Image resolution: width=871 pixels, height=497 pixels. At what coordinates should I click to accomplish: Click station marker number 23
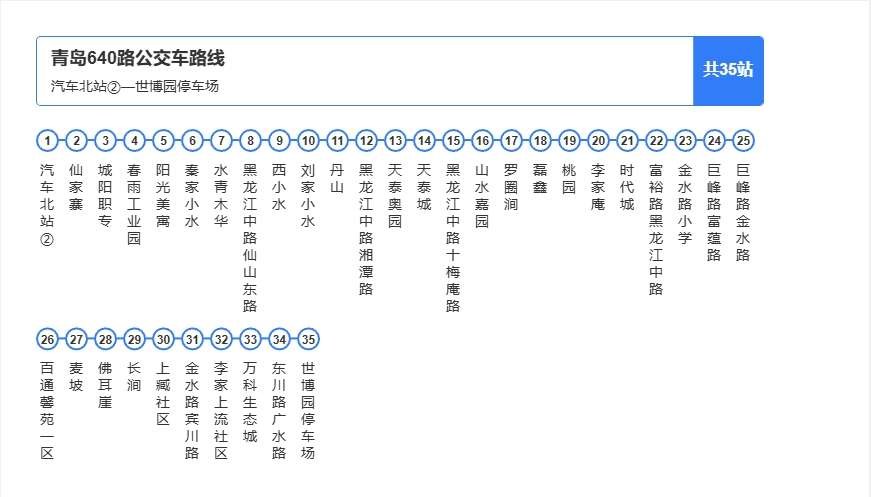(685, 140)
